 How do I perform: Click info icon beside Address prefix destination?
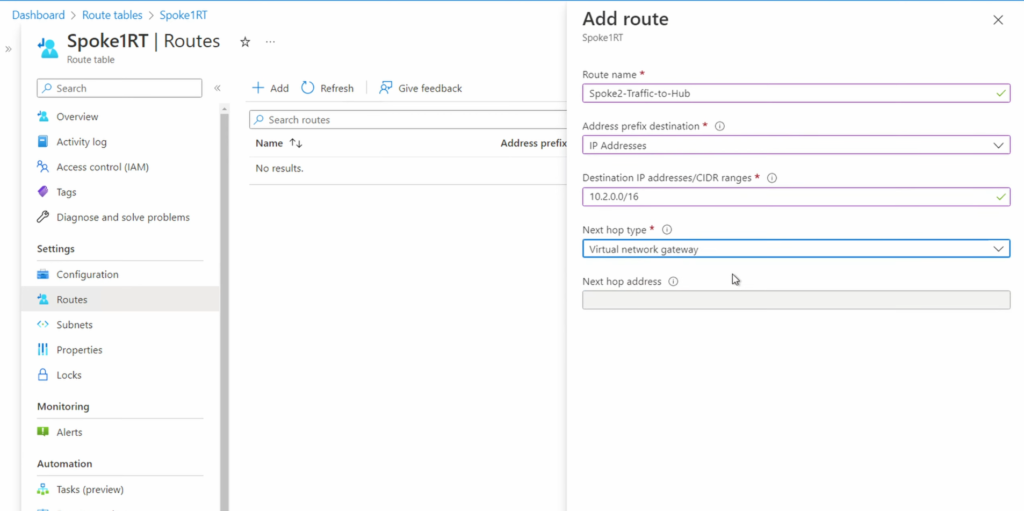tap(720, 126)
